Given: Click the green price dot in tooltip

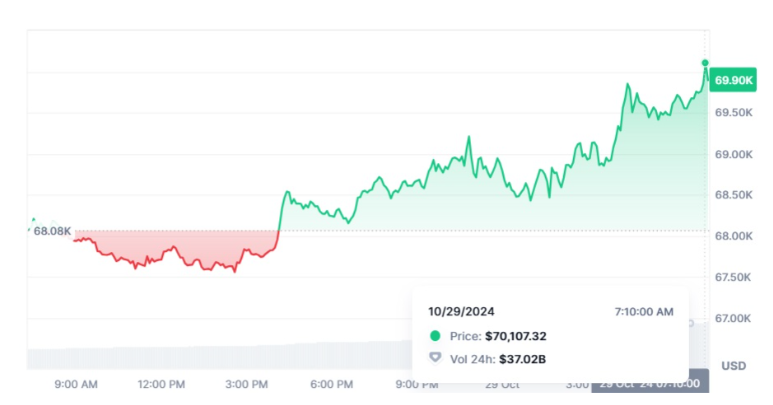Looking at the screenshot, I should (x=434, y=337).
